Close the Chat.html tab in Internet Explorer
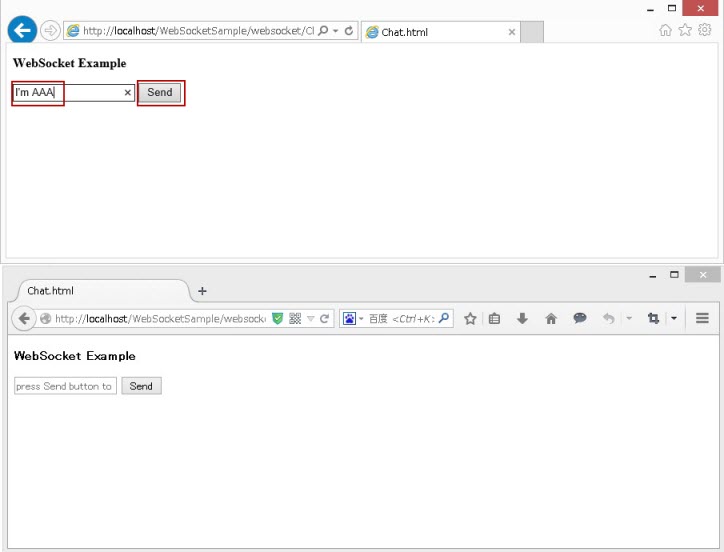 coord(512,32)
